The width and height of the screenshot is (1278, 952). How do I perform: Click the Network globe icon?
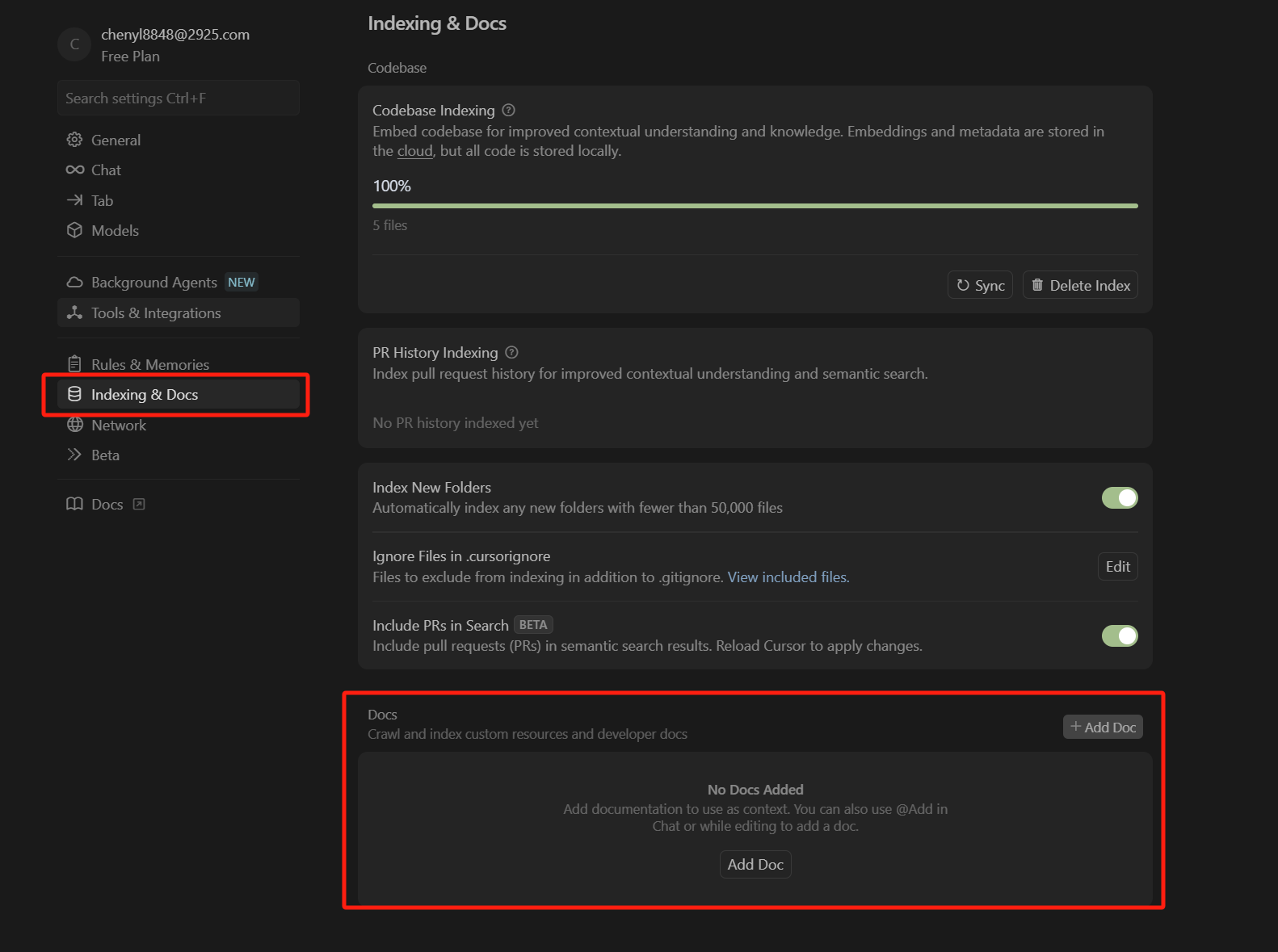click(74, 425)
